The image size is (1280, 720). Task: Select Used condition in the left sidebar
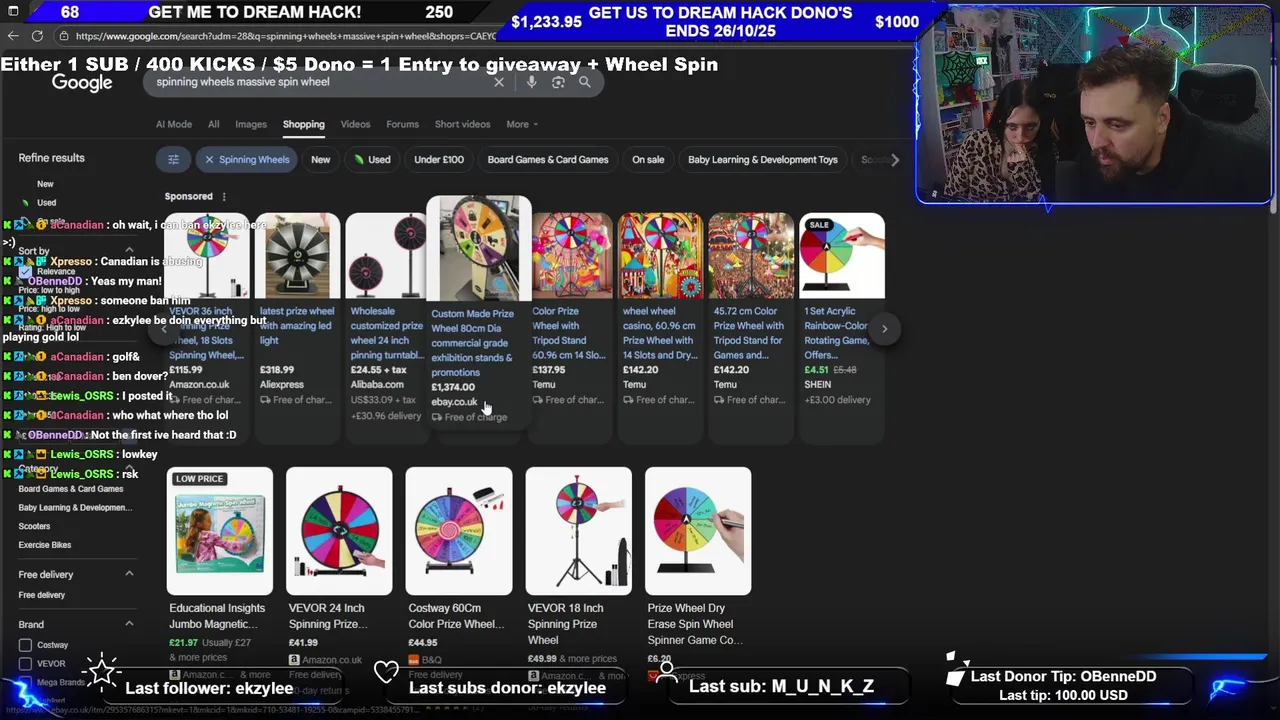(x=46, y=203)
